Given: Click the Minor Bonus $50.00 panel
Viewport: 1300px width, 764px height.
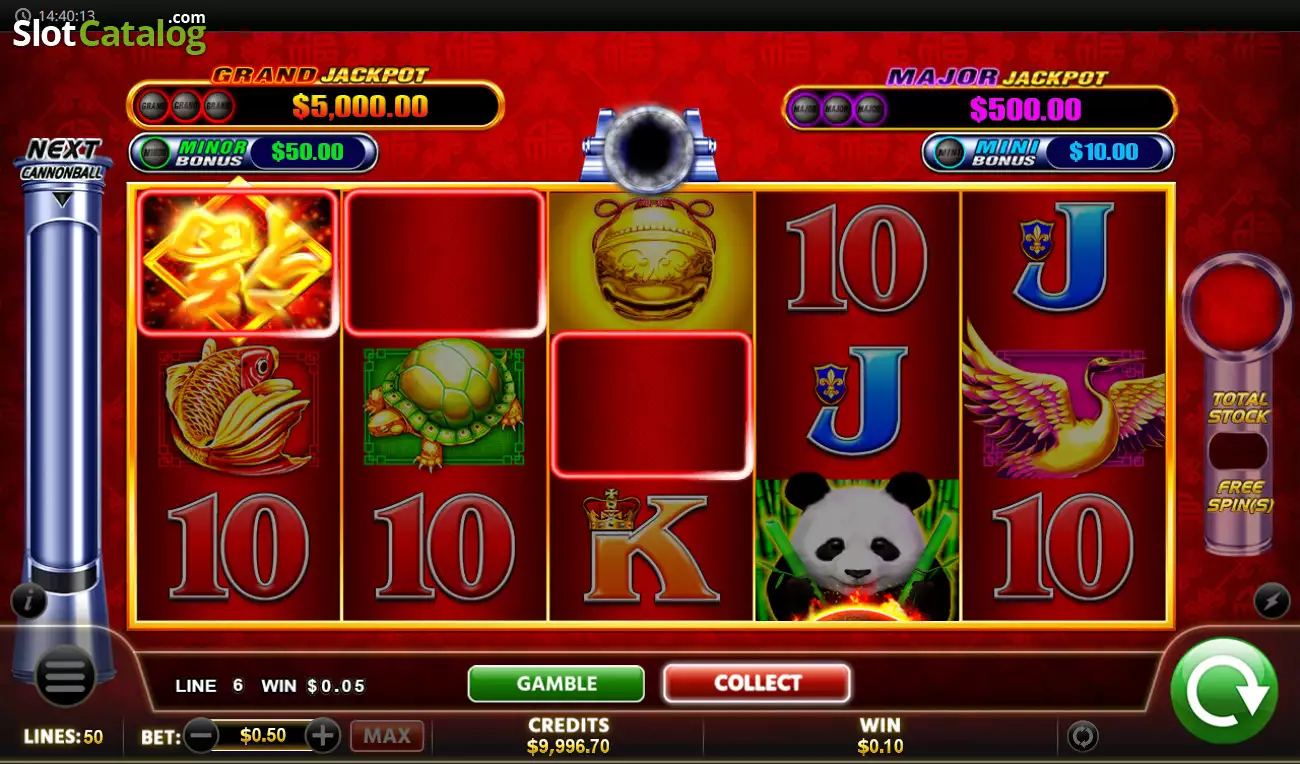Looking at the screenshot, I should [254, 152].
